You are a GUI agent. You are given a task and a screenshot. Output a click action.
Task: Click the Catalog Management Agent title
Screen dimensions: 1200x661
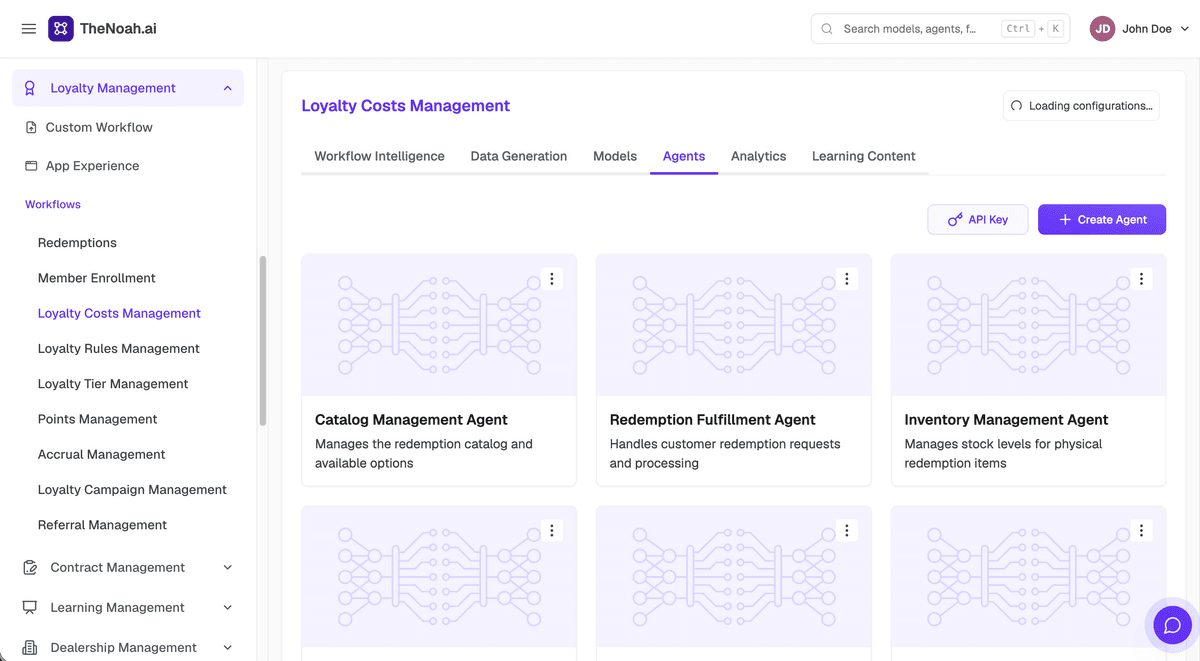click(411, 420)
